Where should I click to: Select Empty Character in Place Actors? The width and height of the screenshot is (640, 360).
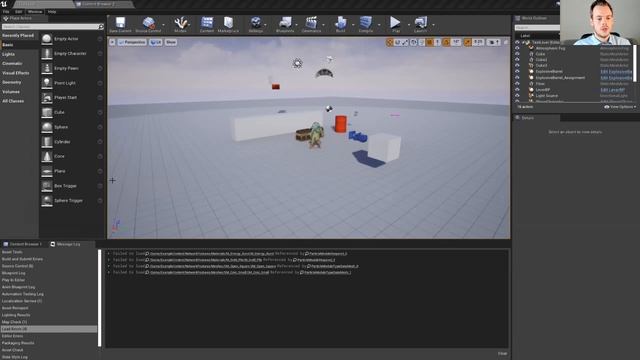coord(72,53)
